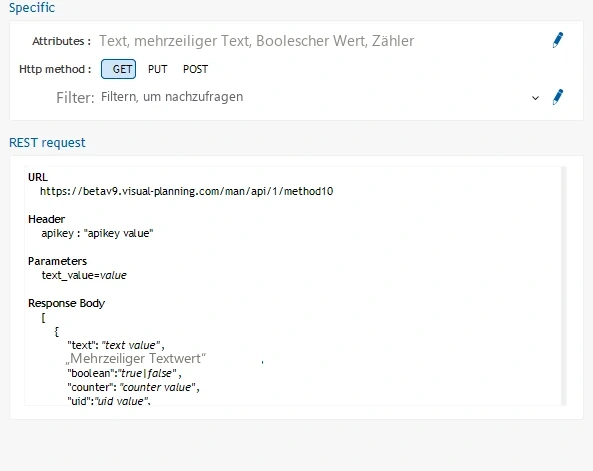
Task: Click the "uid" value response line
Action: click(109, 401)
